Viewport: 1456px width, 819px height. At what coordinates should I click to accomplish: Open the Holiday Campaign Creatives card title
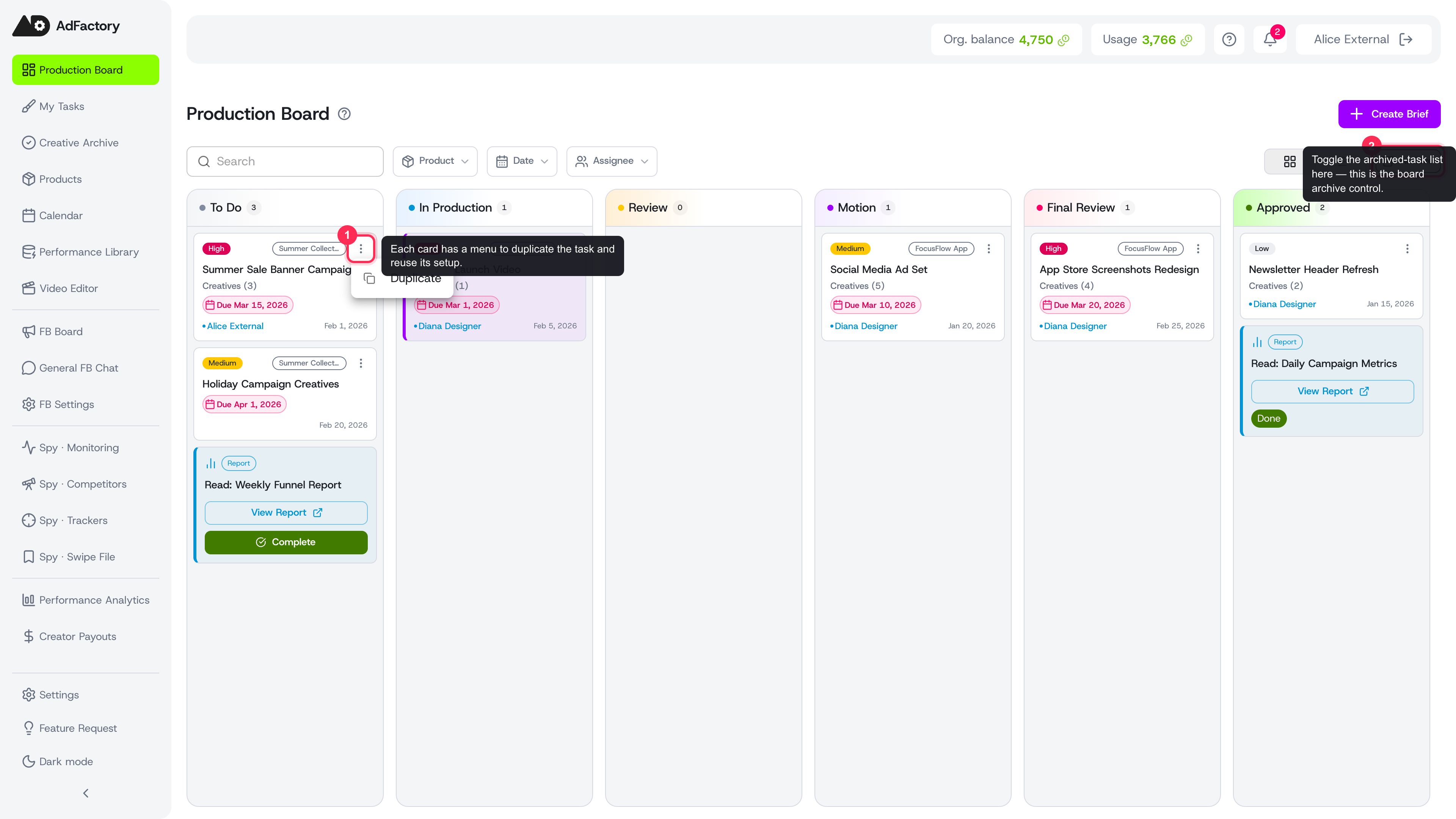point(271,384)
